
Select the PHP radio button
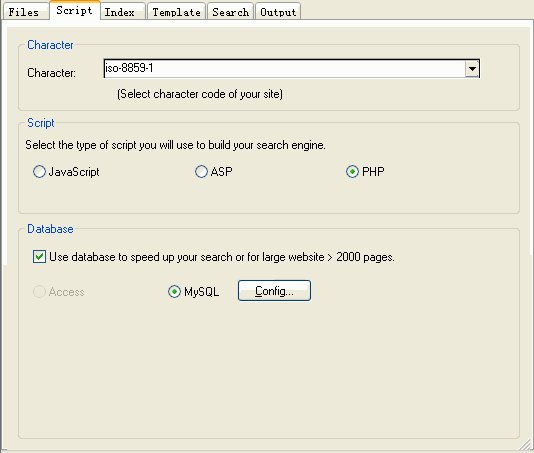click(x=365, y=172)
